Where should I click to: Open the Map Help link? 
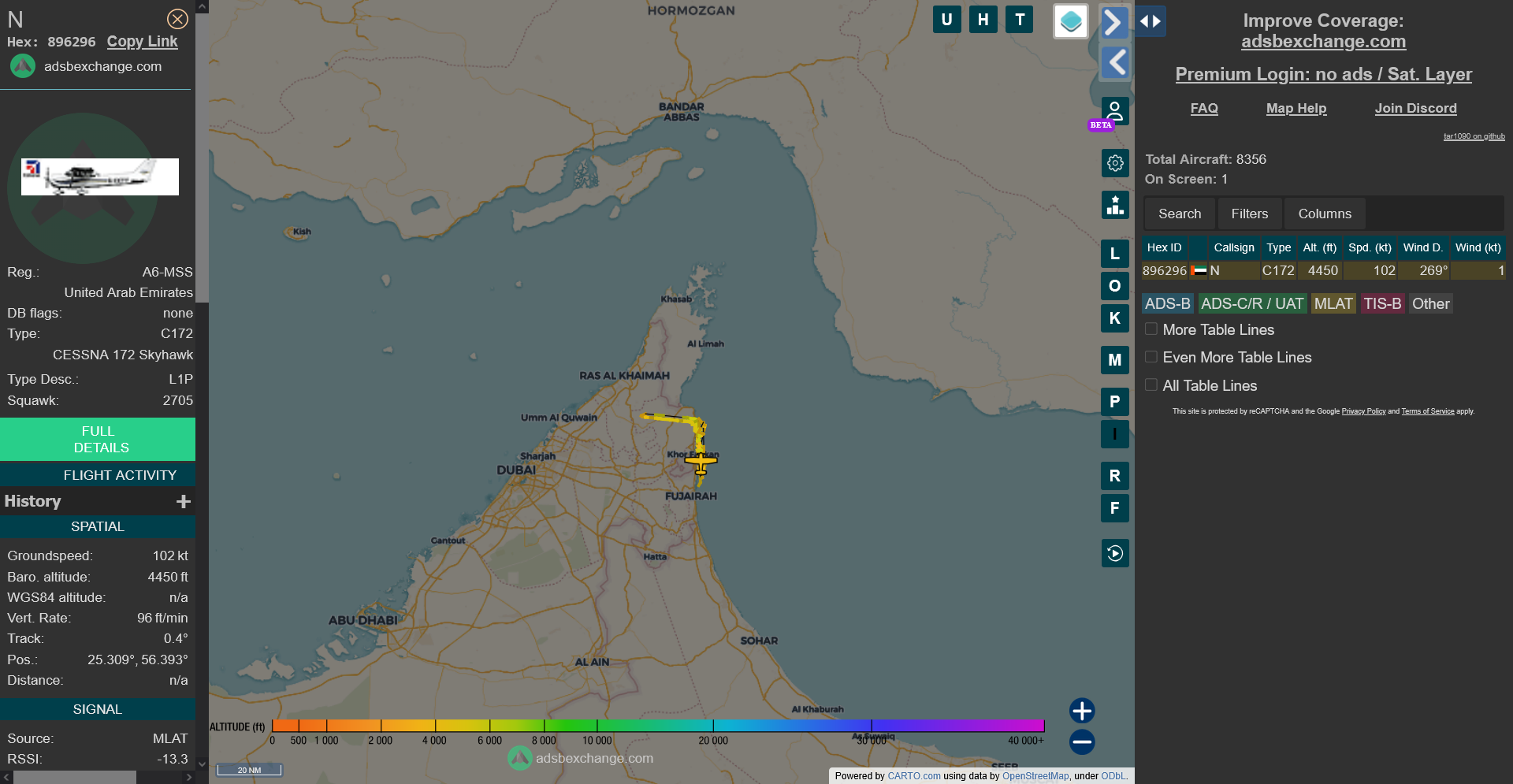point(1296,108)
